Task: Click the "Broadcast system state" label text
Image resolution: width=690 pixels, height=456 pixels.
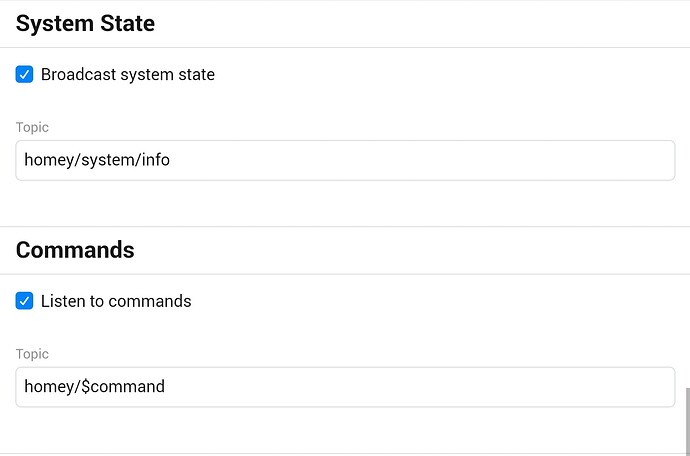Action: coord(128,74)
